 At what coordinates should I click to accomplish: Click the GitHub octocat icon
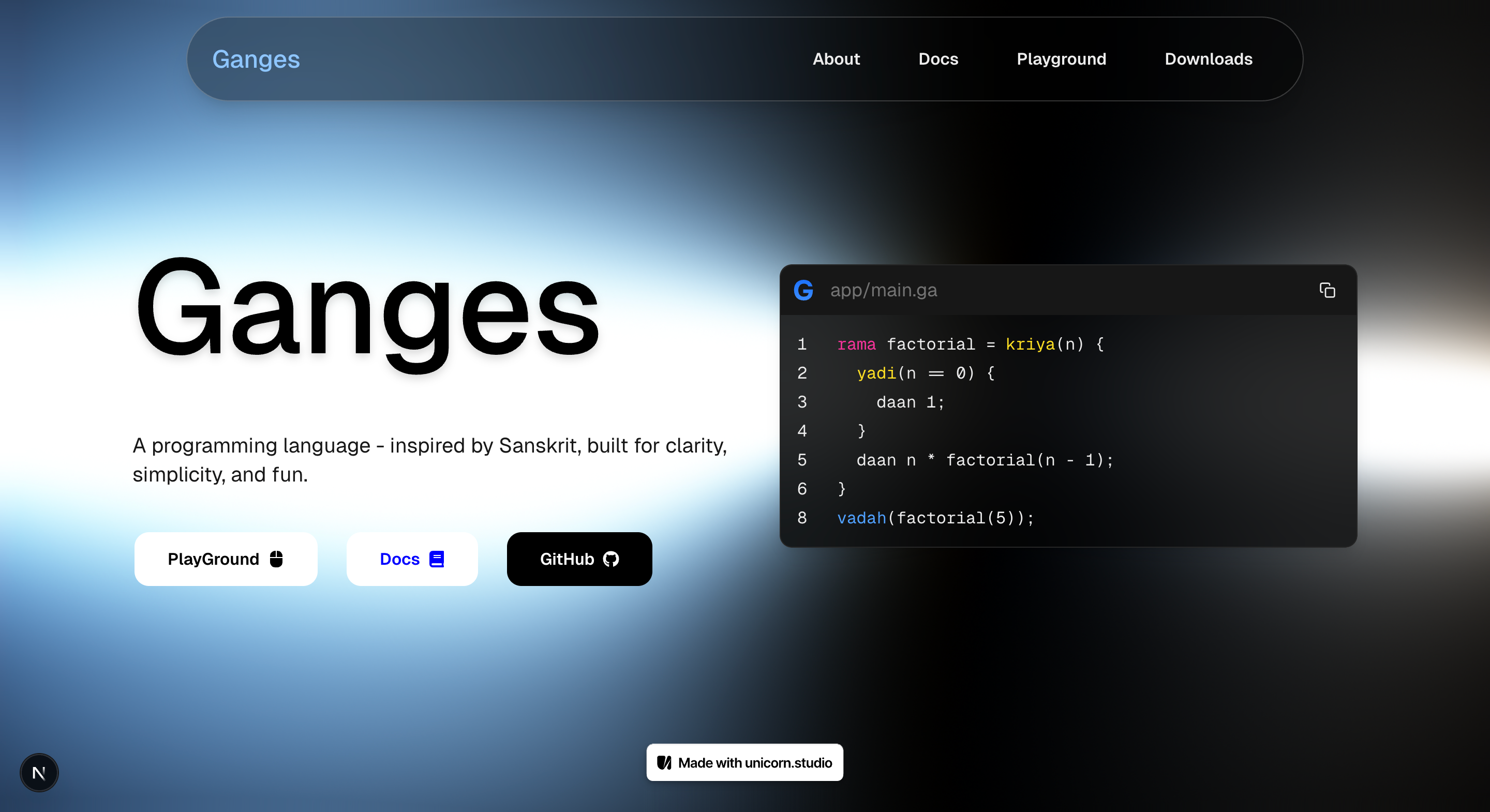(611, 559)
